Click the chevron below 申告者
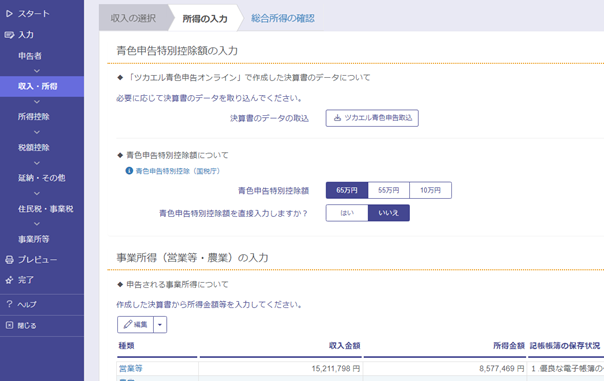 coord(37,71)
